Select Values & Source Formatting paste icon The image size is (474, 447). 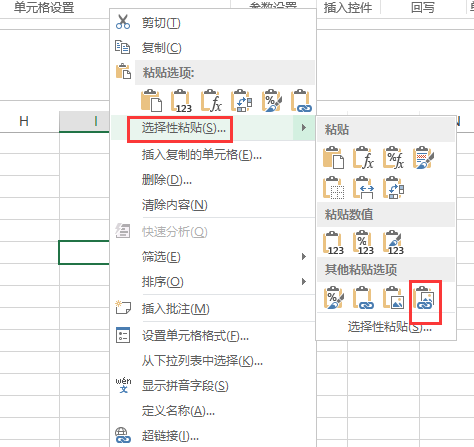(394, 243)
